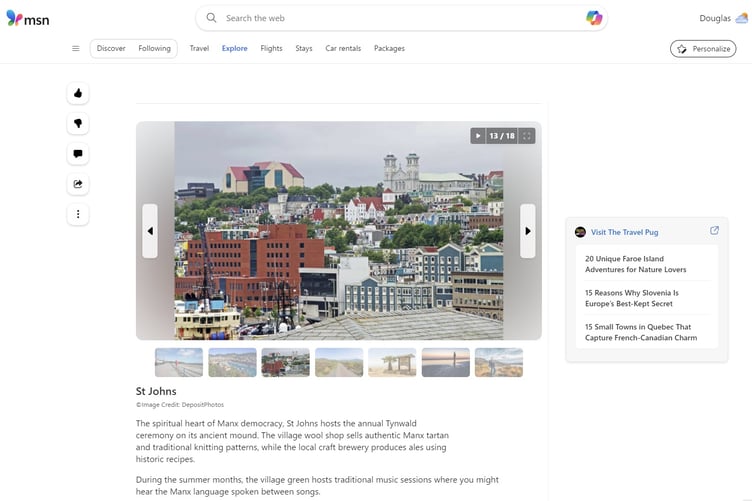The width and height of the screenshot is (752, 501).
Task: Open Copilot from the search bar icon
Action: (594, 18)
